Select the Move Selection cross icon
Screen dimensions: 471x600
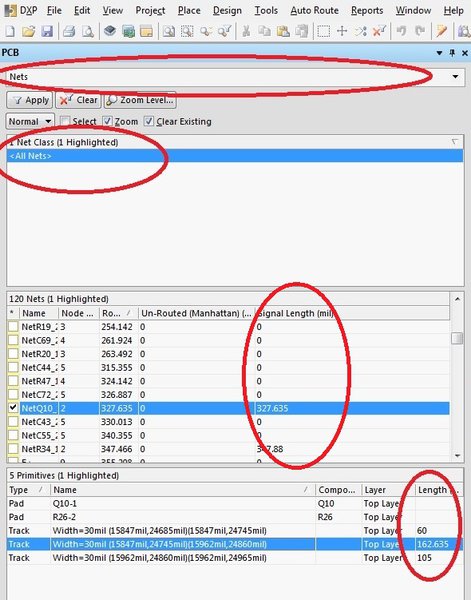(342, 31)
